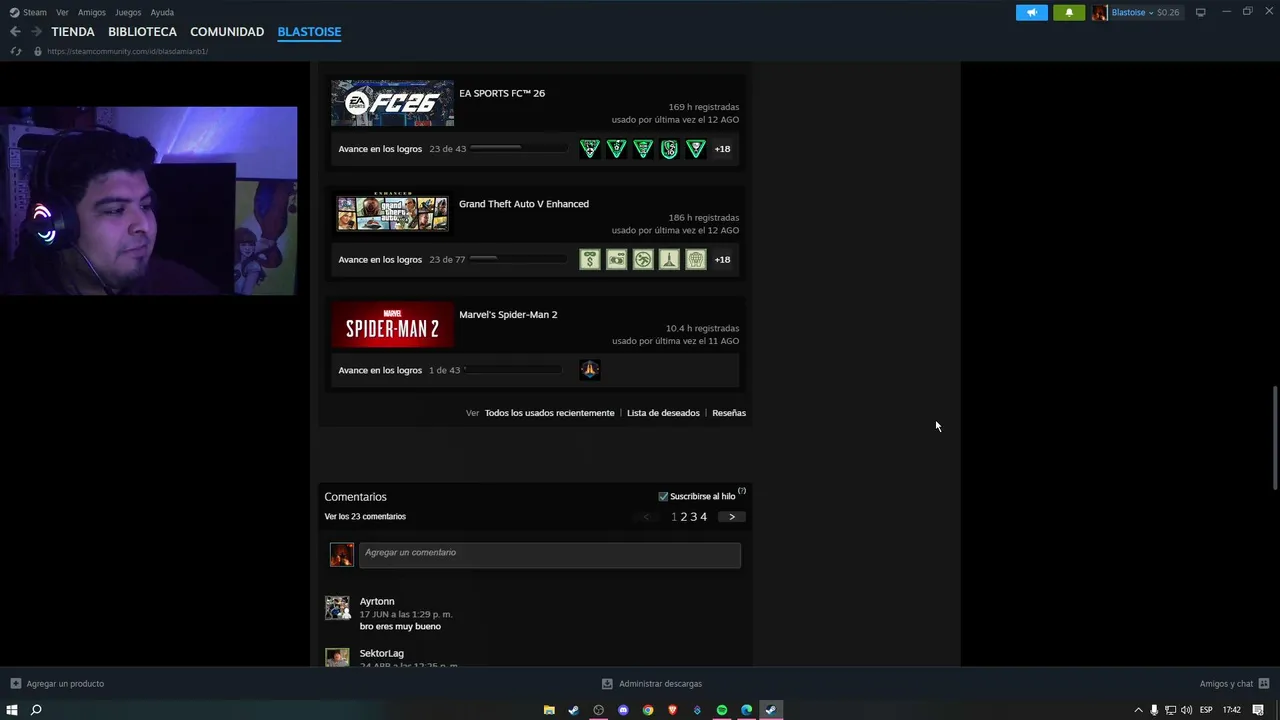The image size is (1280, 720).
Task: Open the Ver menu
Action: tap(62, 12)
